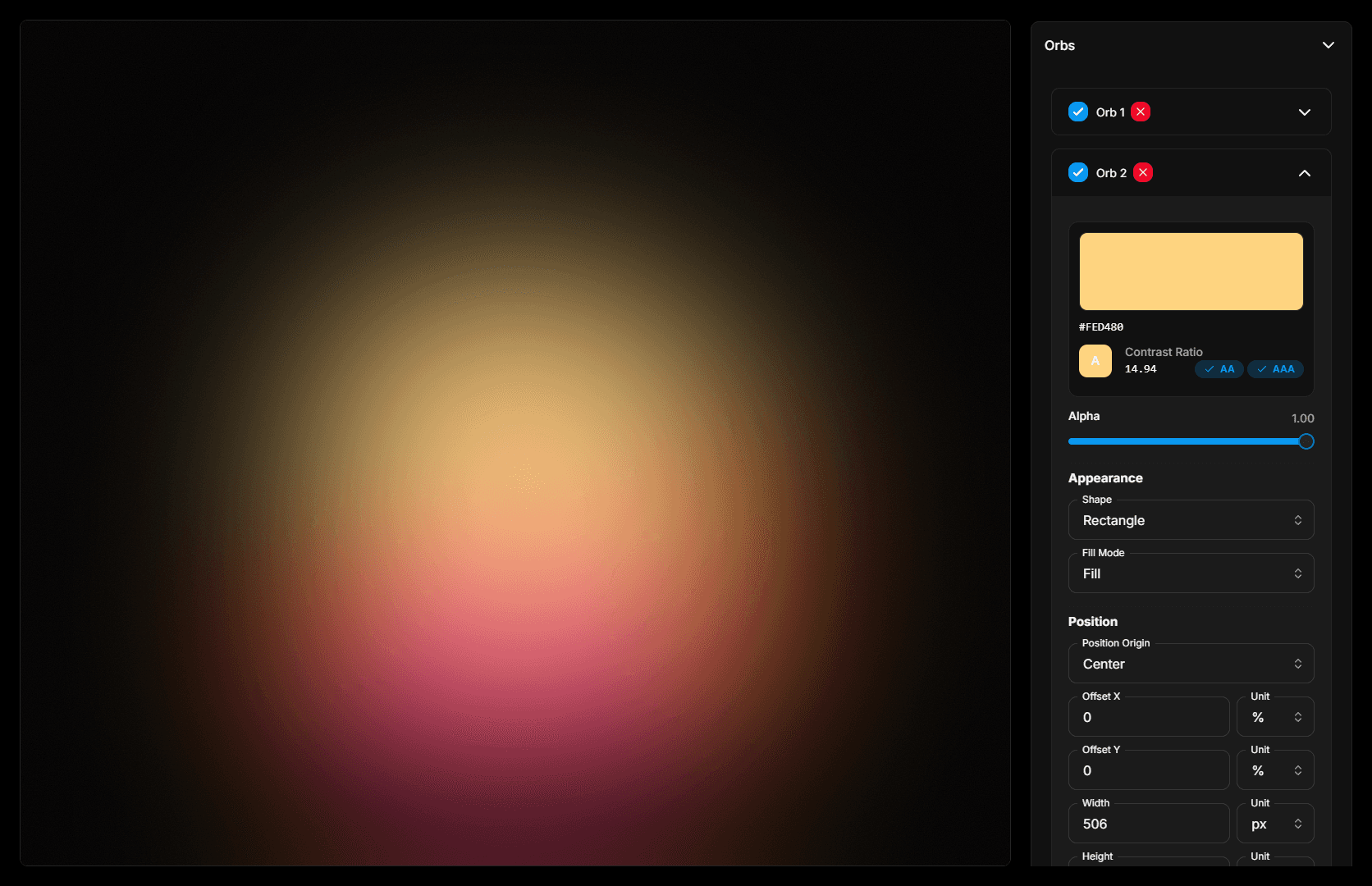Disable the Orb 2 checkbox
This screenshot has width=1372, height=886.
click(x=1078, y=172)
